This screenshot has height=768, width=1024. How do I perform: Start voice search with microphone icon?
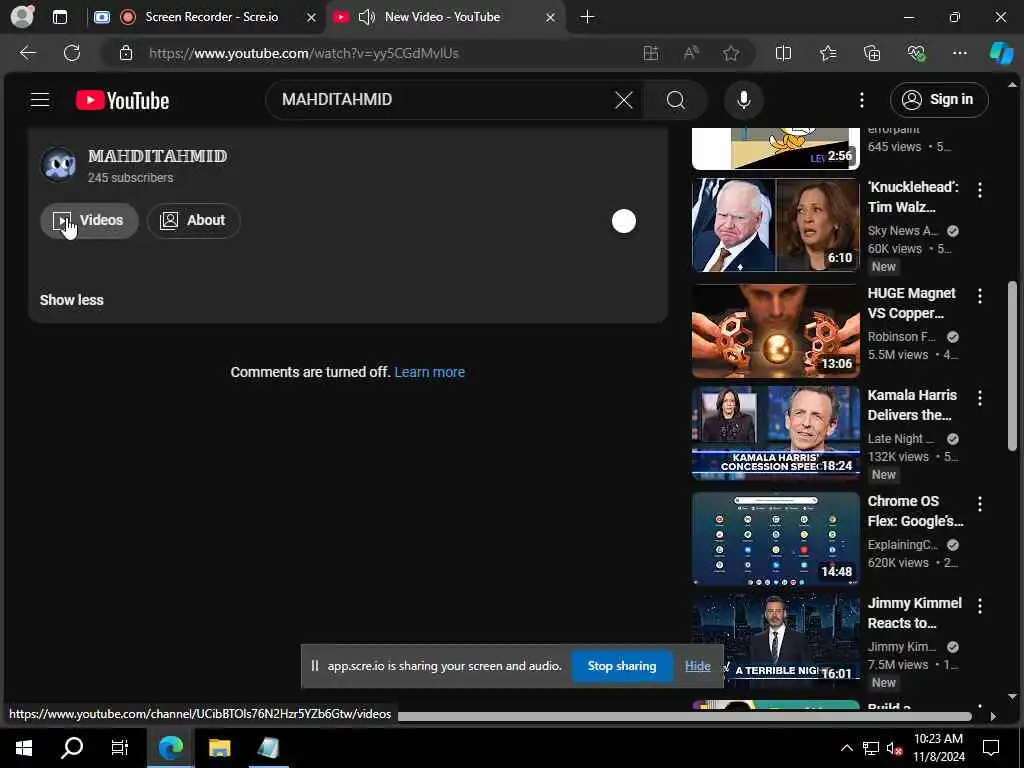[743, 100]
